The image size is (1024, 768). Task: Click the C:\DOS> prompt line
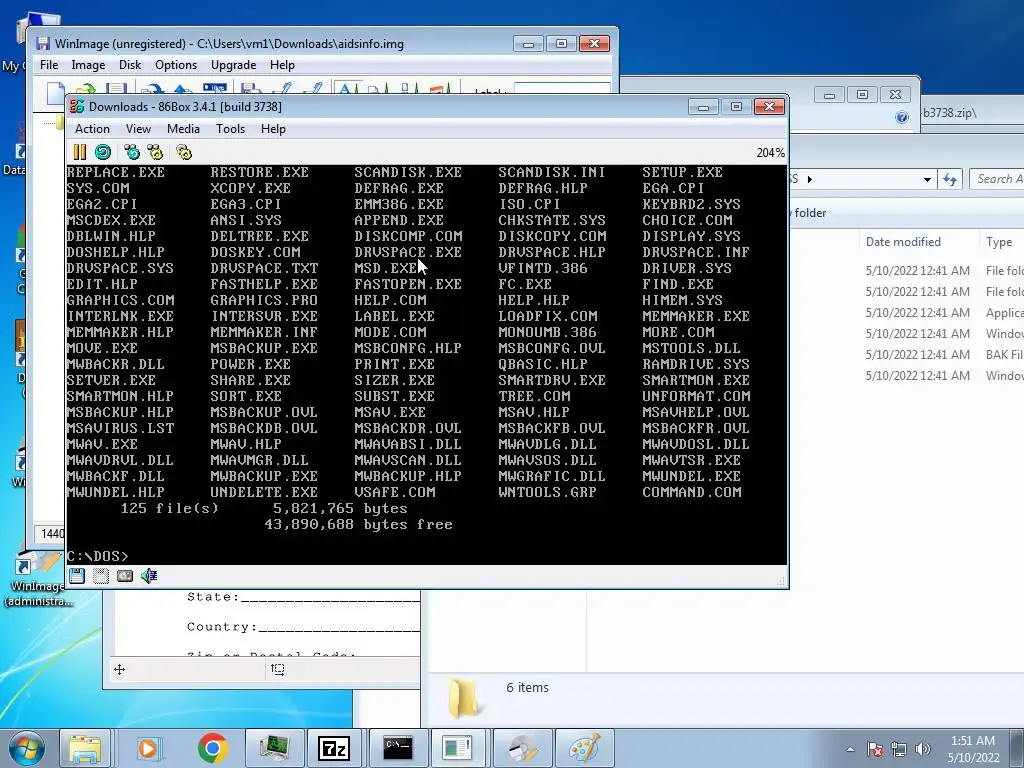pyautogui.click(x=98, y=556)
